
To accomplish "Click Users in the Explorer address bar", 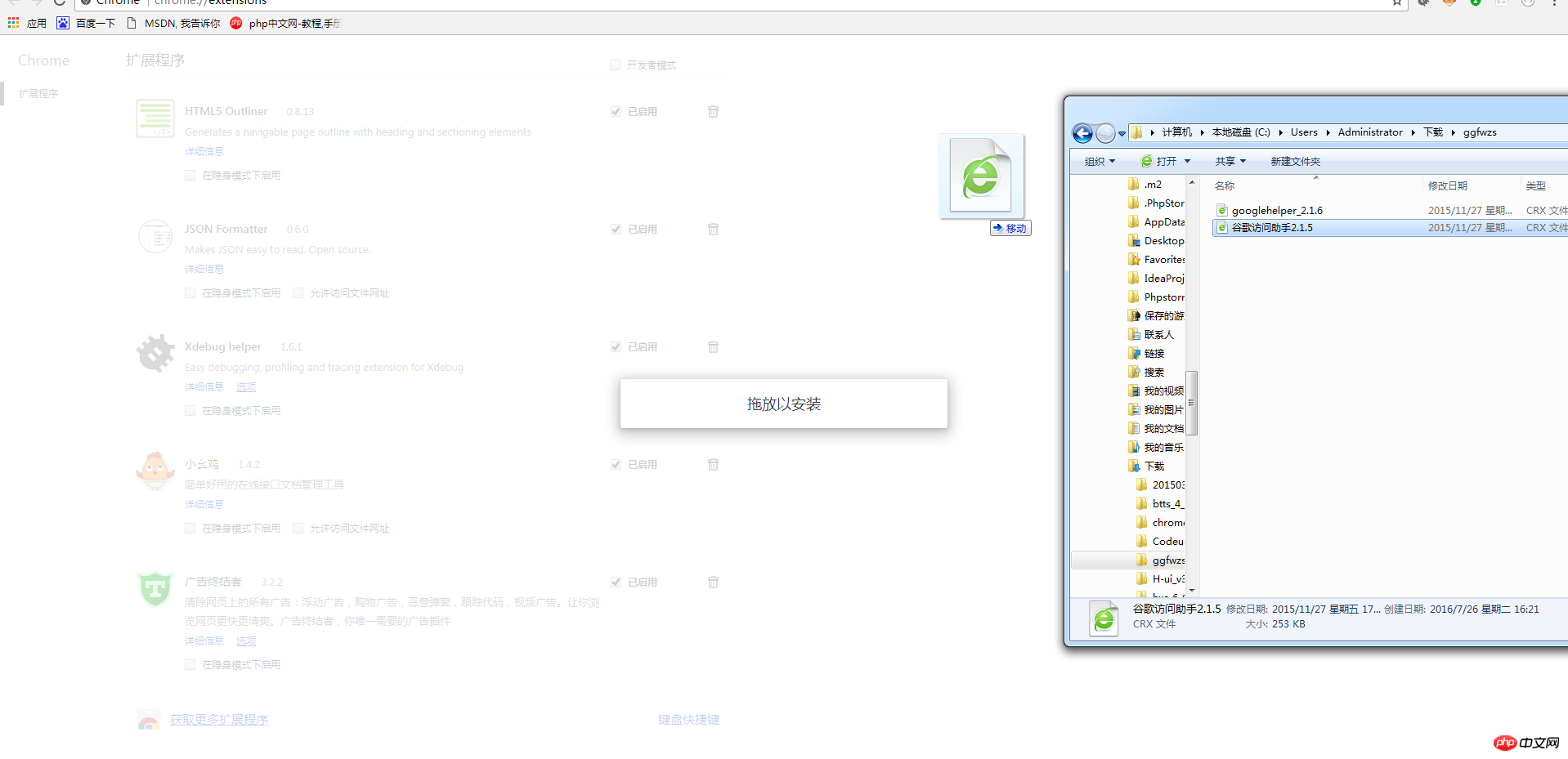I will point(1304,132).
